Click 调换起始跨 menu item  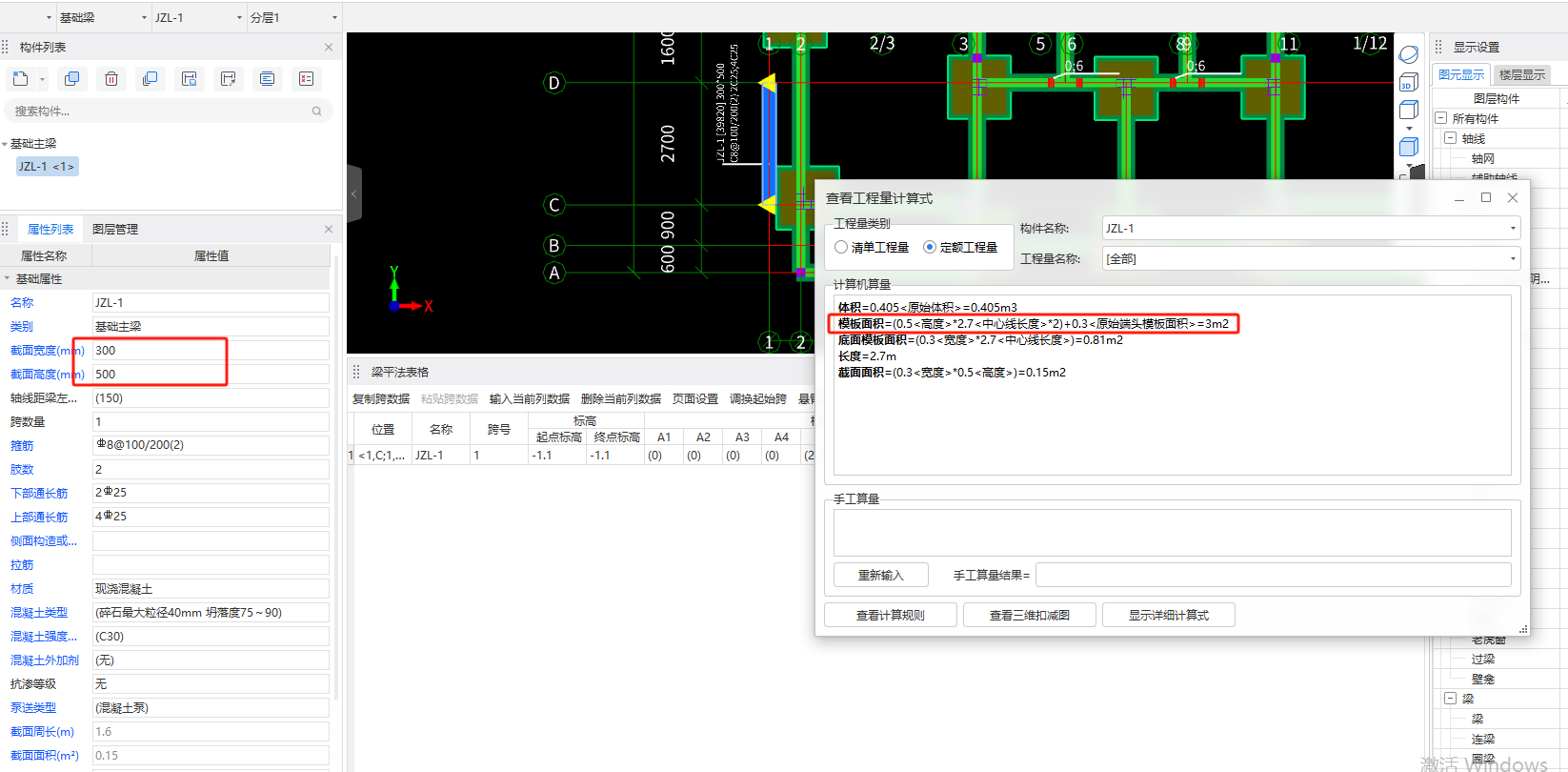(x=758, y=399)
